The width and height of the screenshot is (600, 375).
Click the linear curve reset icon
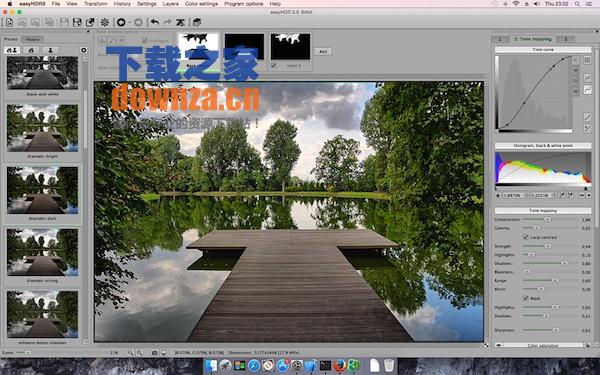pos(587,116)
